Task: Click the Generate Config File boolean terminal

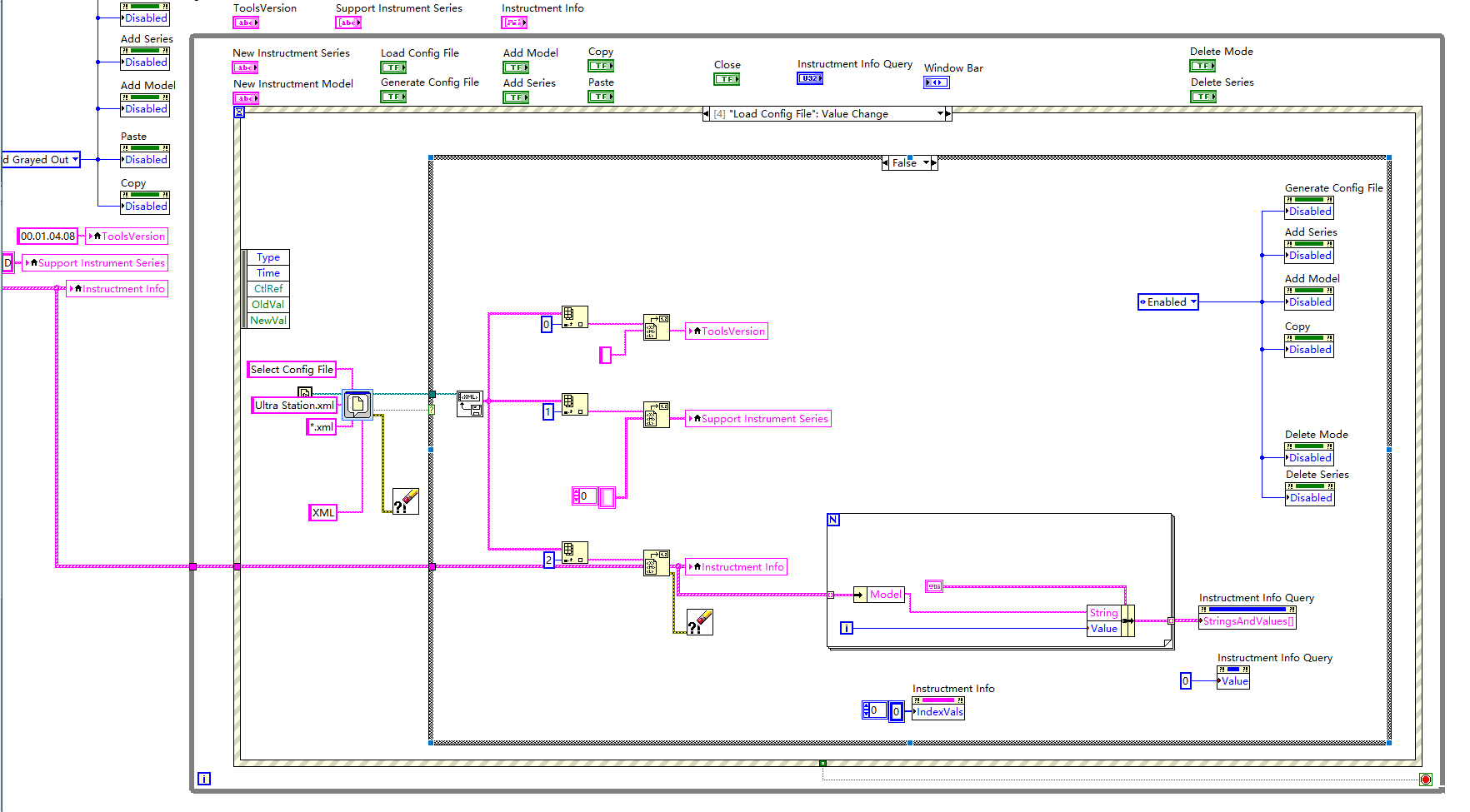Action: pos(393,97)
